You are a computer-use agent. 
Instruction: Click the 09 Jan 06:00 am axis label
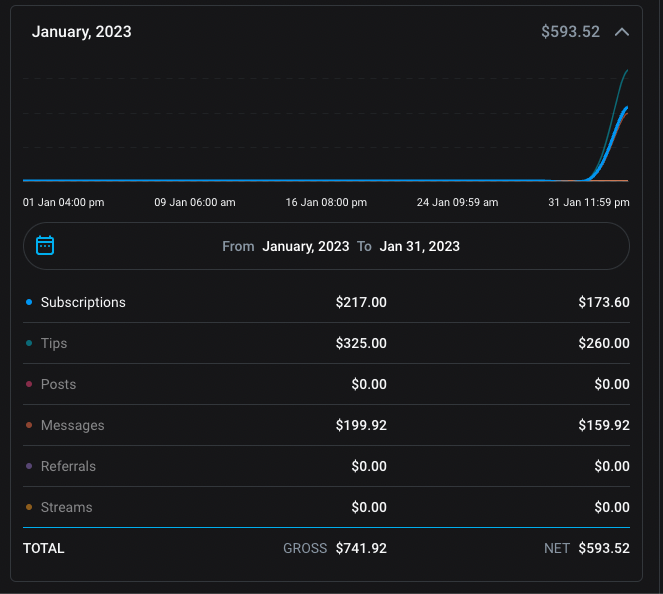click(195, 203)
